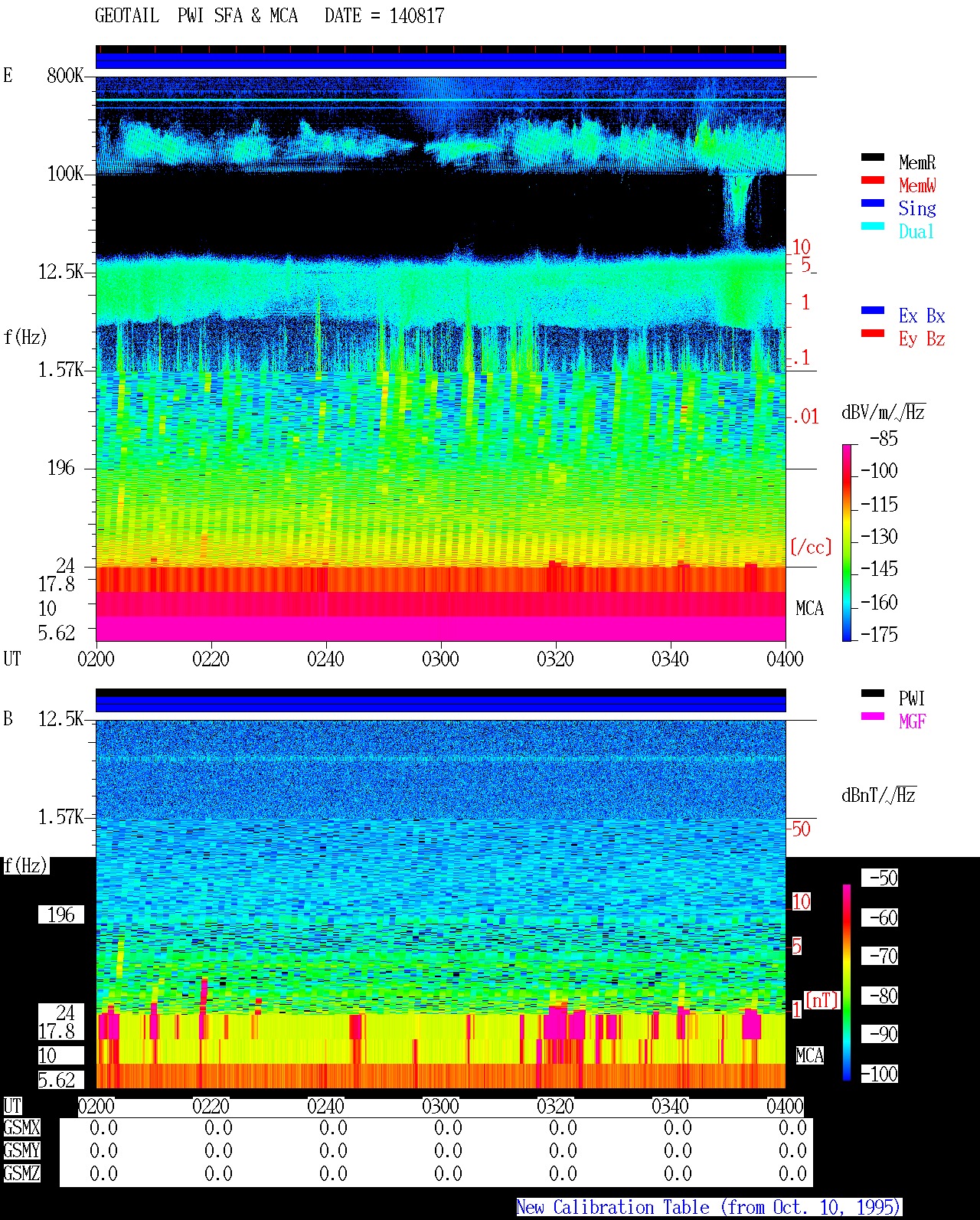The width and height of the screenshot is (980, 1220).
Task: Click the GEOTAIL PWI SFA & MCA title
Action: 269,15
